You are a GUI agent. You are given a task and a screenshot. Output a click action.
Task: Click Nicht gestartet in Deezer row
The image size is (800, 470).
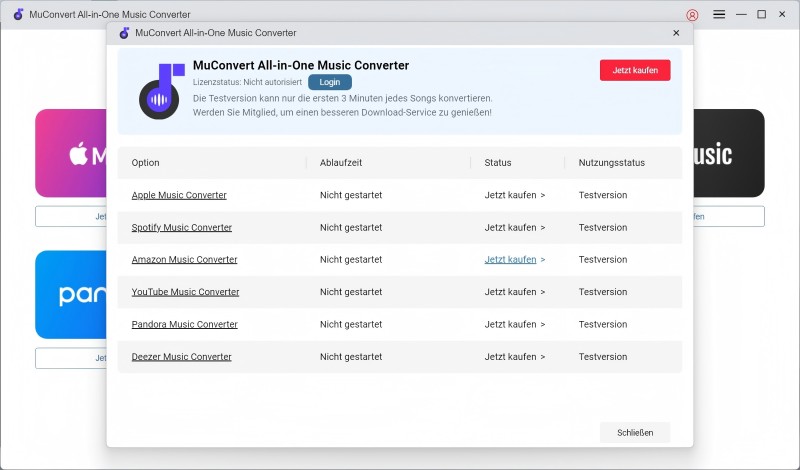click(x=351, y=357)
